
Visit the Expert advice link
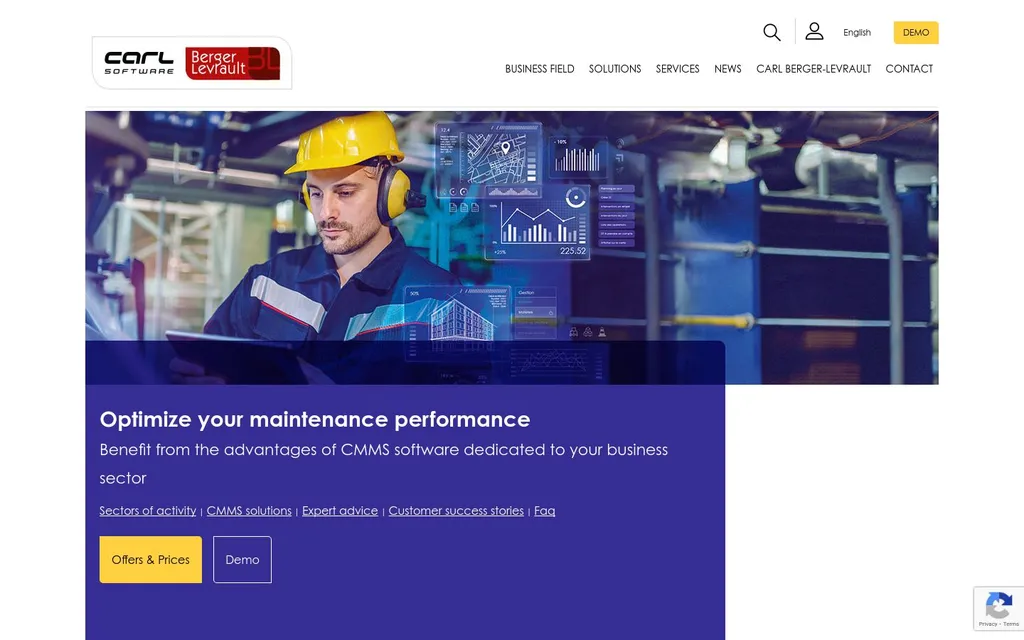pos(340,511)
